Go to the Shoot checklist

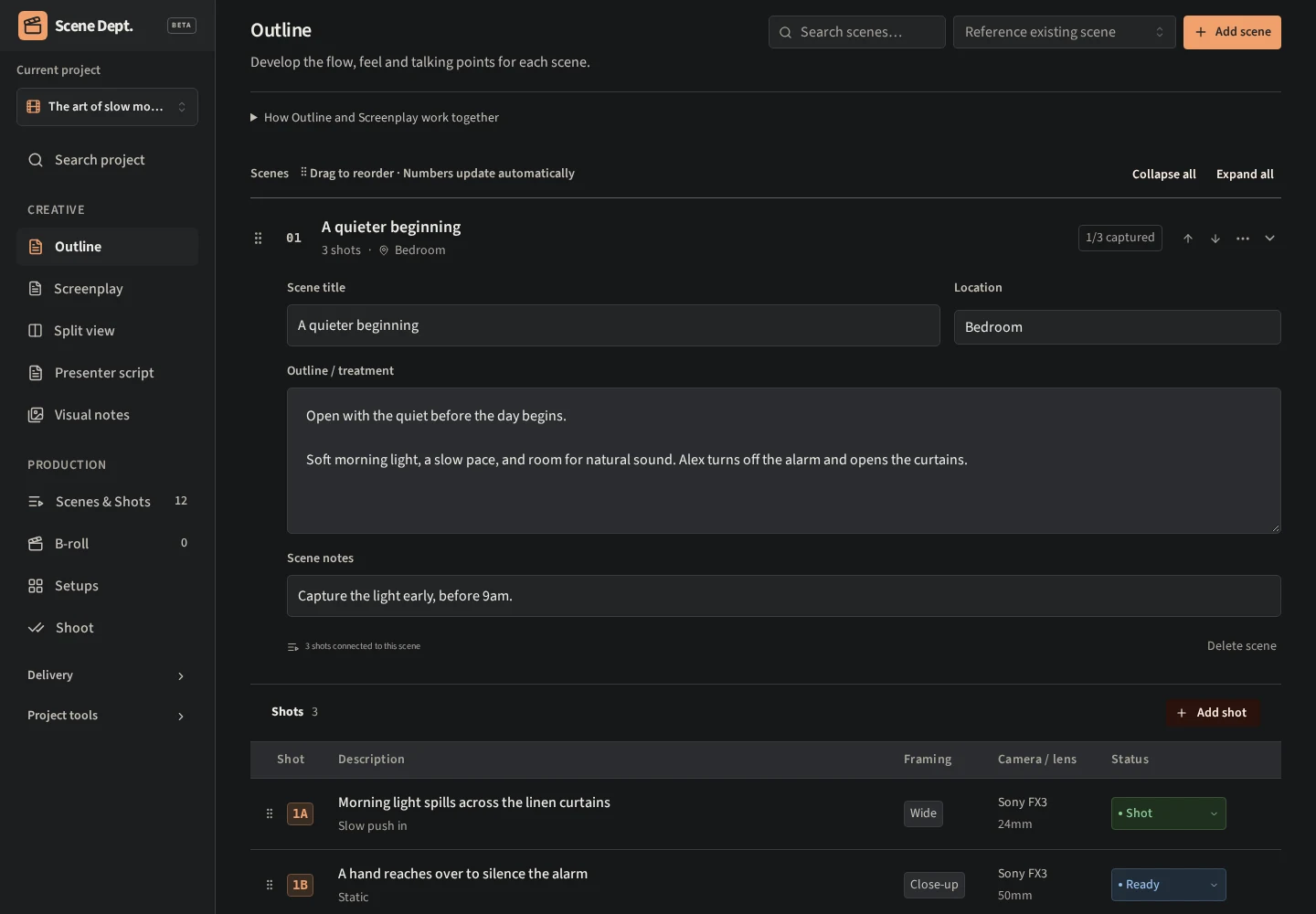click(x=107, y=628)
